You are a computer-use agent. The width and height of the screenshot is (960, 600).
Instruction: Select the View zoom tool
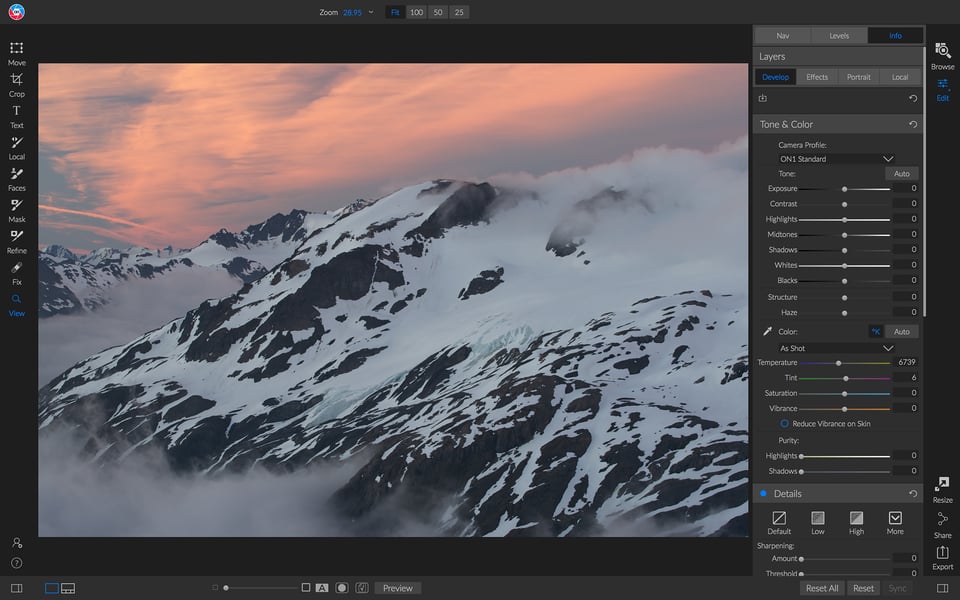17,305
